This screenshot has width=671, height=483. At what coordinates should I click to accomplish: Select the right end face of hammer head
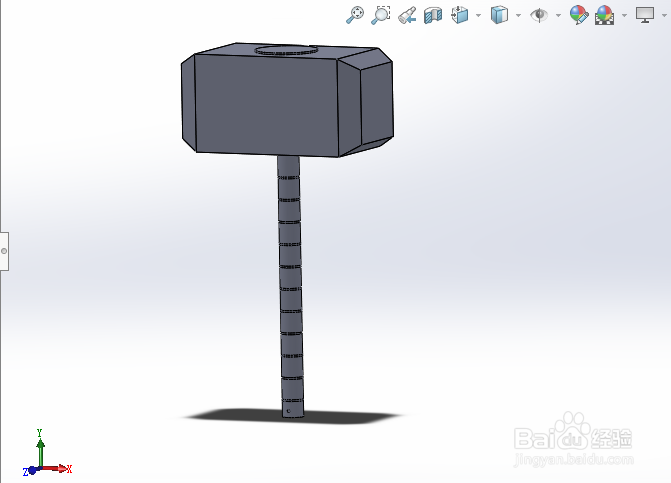click(377, 102)
